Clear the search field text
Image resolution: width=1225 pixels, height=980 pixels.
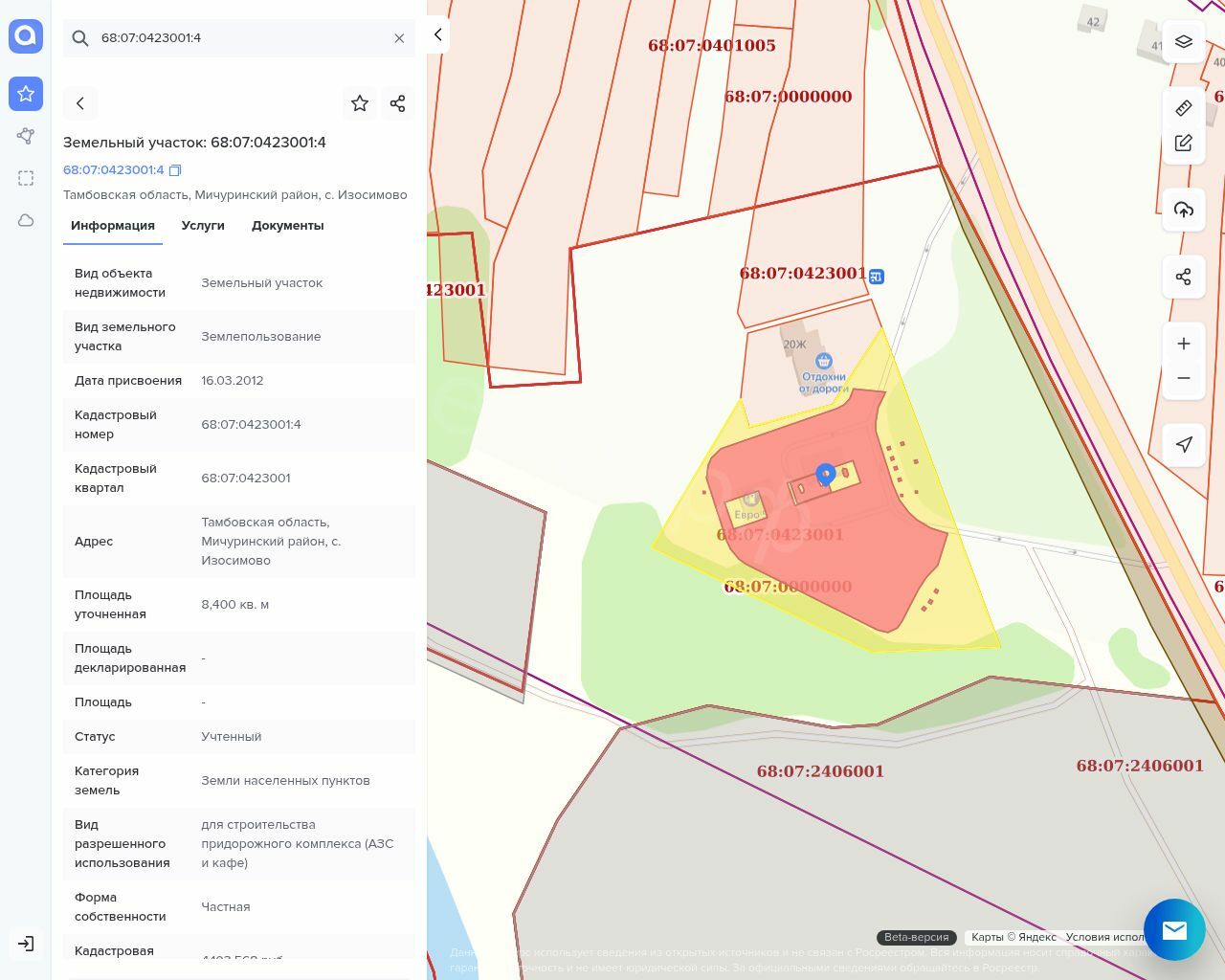coord(399,38)
